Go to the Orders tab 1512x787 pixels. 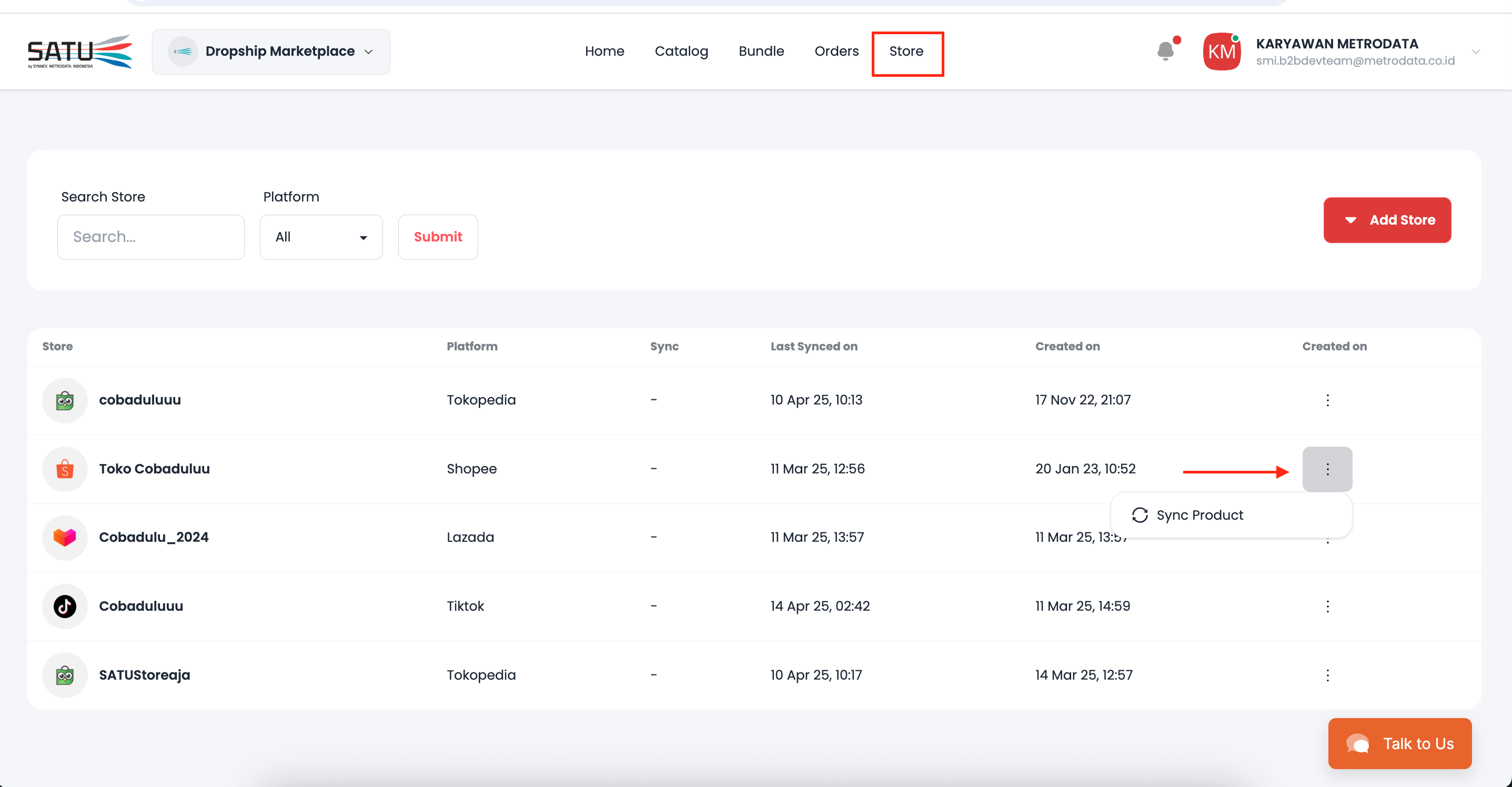[x=836, y=52]
